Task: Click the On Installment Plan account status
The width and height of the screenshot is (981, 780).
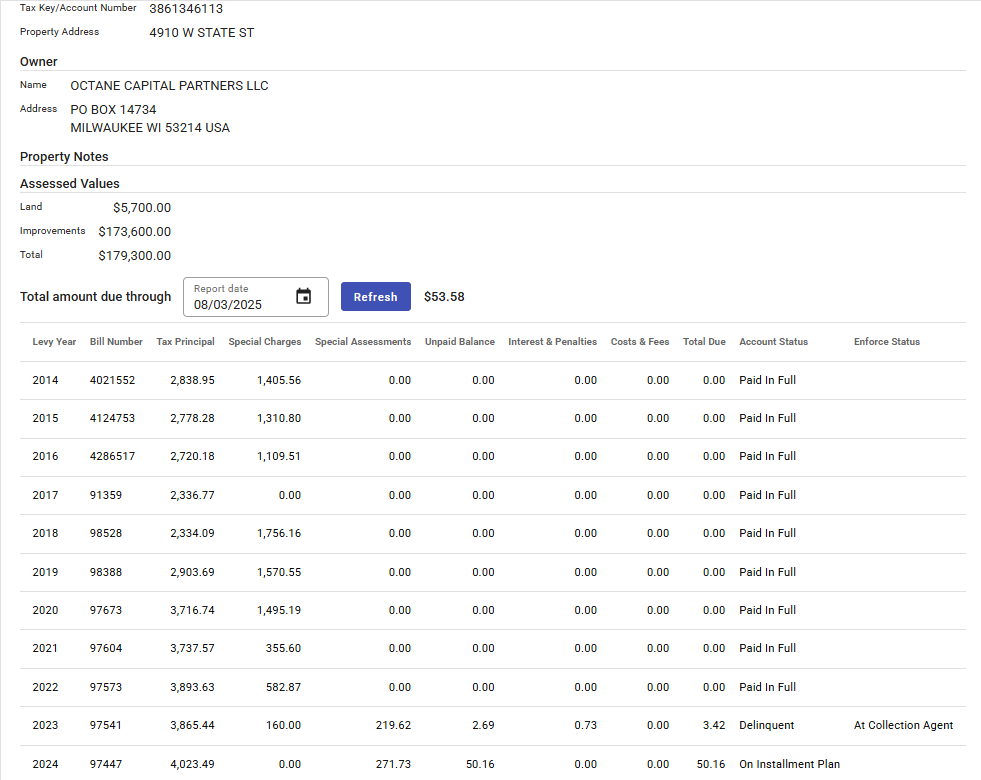Action: click(x=789, y=764)
